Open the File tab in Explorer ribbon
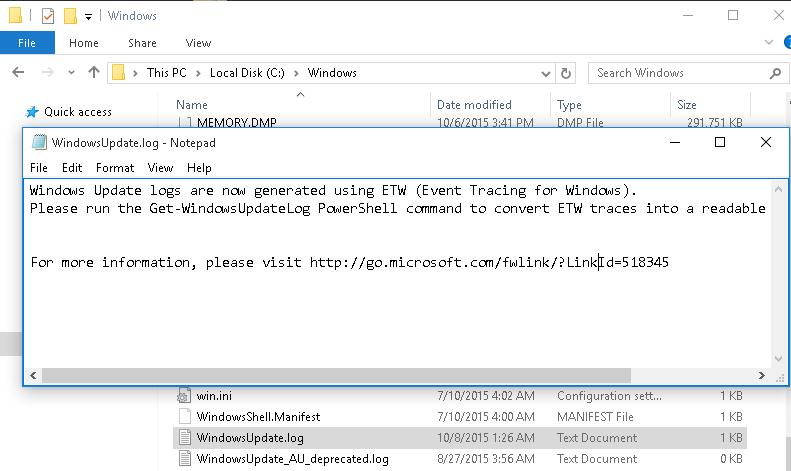Viewport: 791px width, 471px height. [27, 43]
